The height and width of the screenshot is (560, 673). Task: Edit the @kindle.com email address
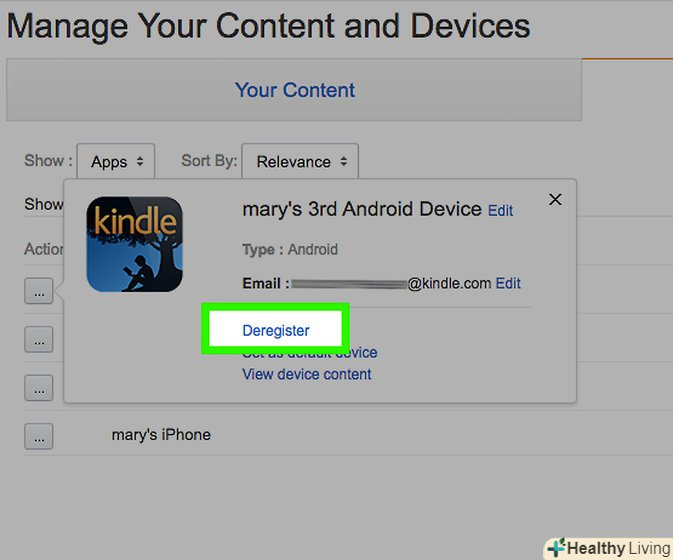coord(508,283)
